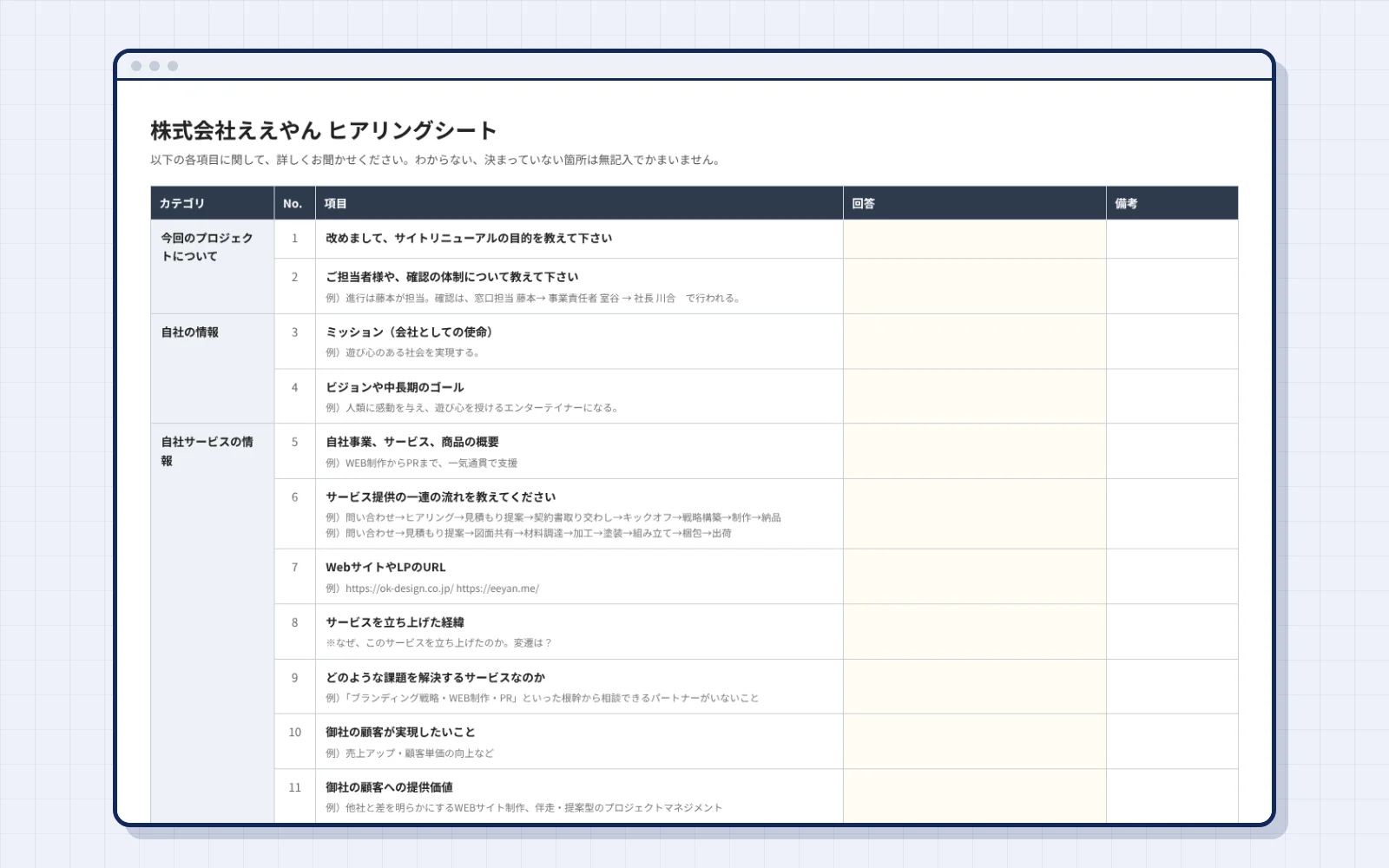Viewport: 1389px width, 868px height.
Task: Click the flow example ending 梱包→出荷
Action: 529,533
